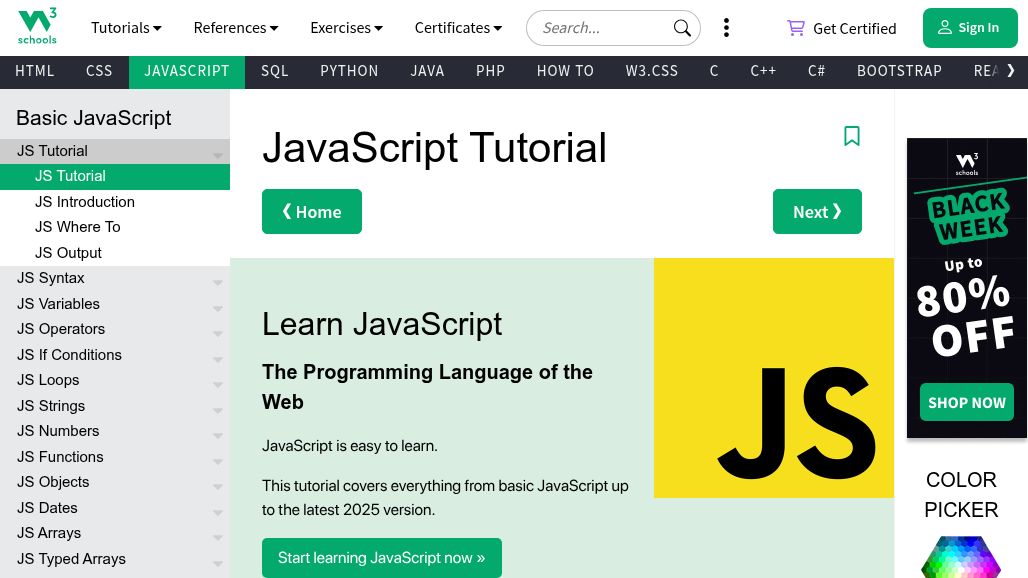
Task: Click the shopping cart Get Certified icon
Action: (x=796, y=28)
